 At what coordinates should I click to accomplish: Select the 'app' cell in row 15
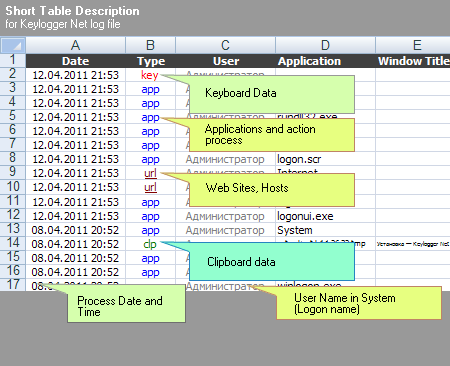coord(151,258)
